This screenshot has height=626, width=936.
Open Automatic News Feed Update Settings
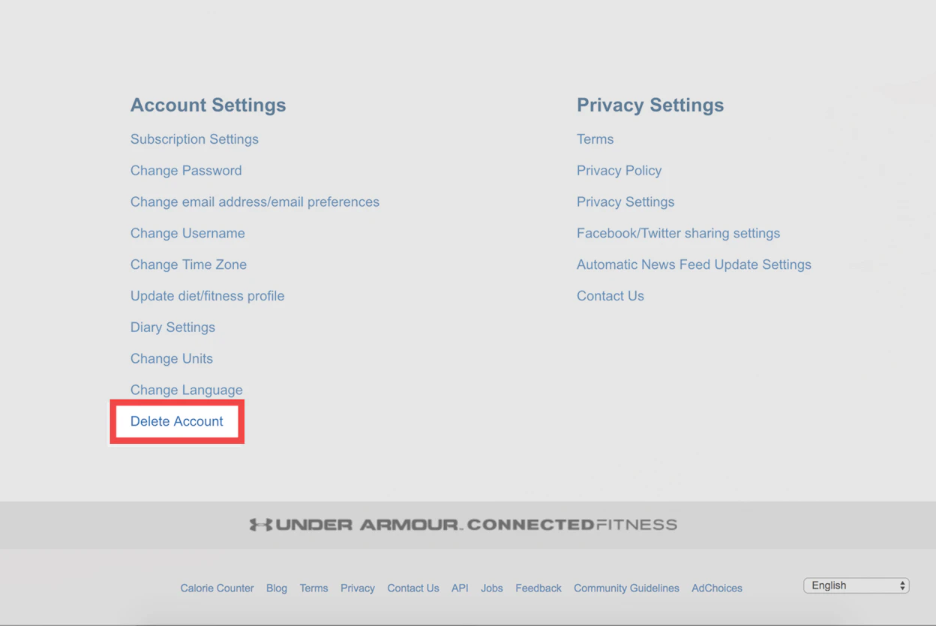pyautogui.click(x=694, y=264)
